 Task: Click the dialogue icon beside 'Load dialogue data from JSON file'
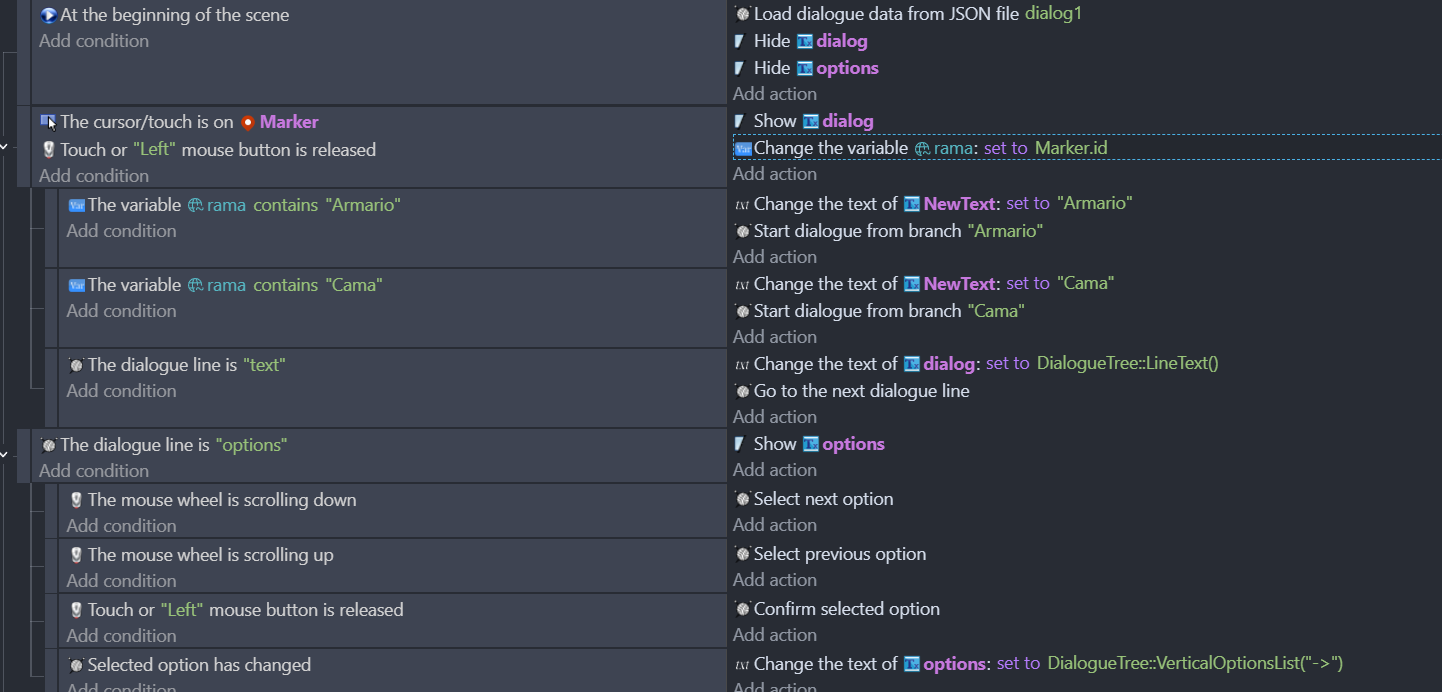tap(742, 14)
